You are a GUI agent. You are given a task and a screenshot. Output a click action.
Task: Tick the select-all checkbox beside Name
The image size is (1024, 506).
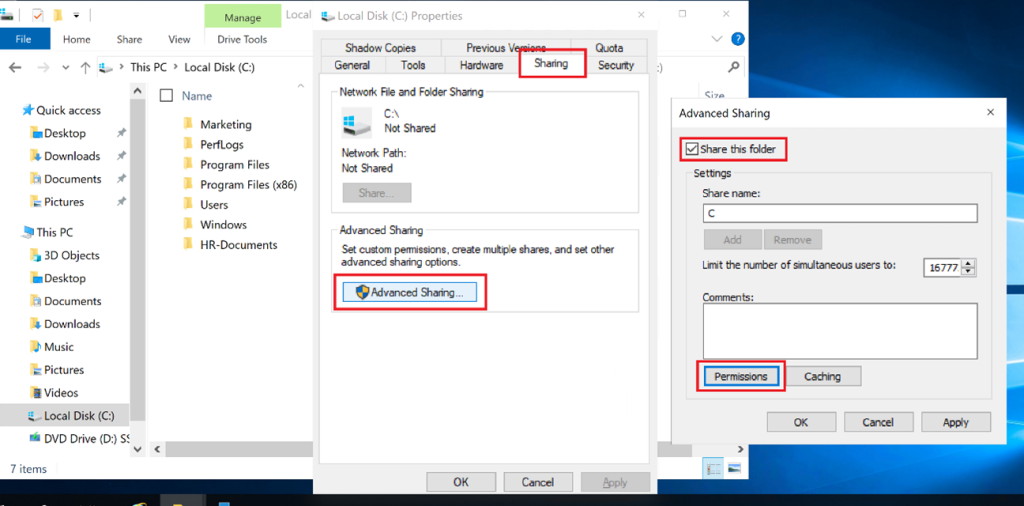click(x=167, y=96)
